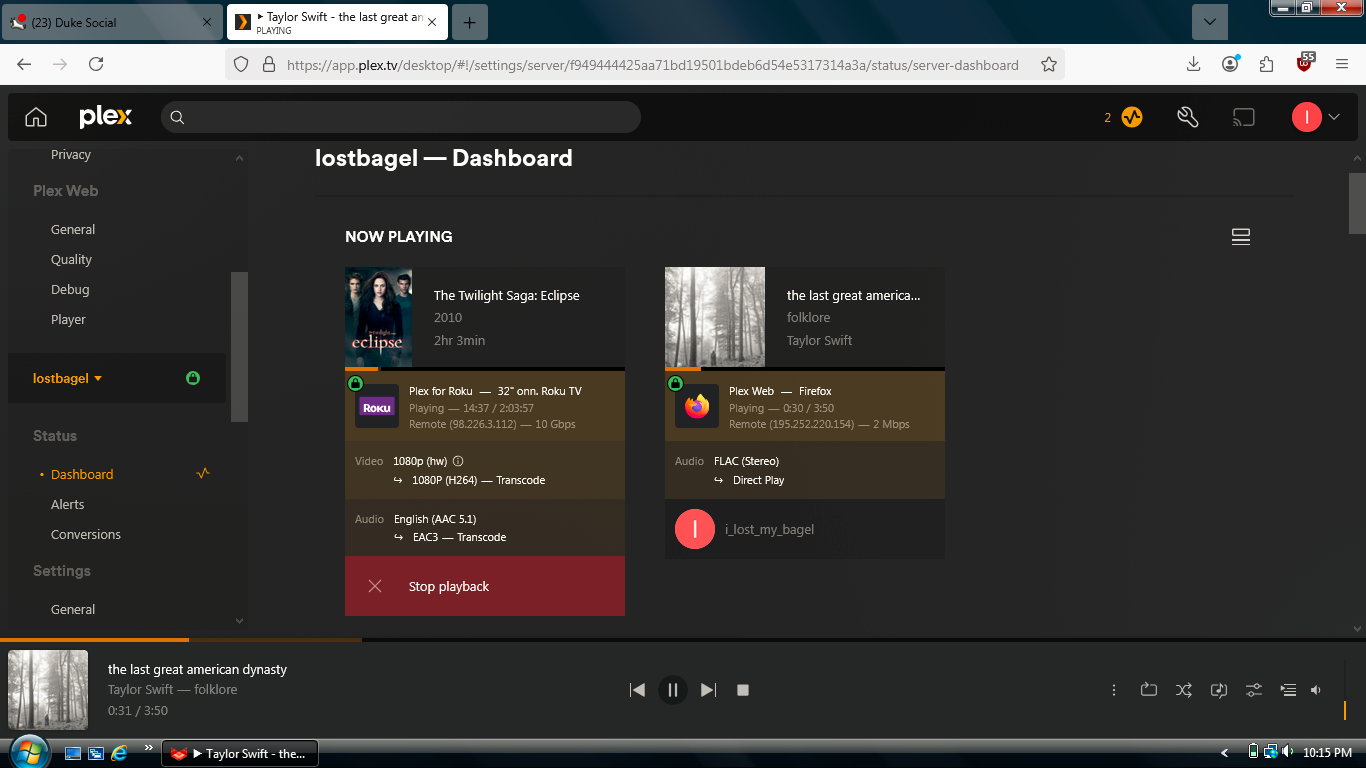This screenshot has height=768, width=1366.
Task: Click the Eclipse movie poster
Action: coord(379,317)
